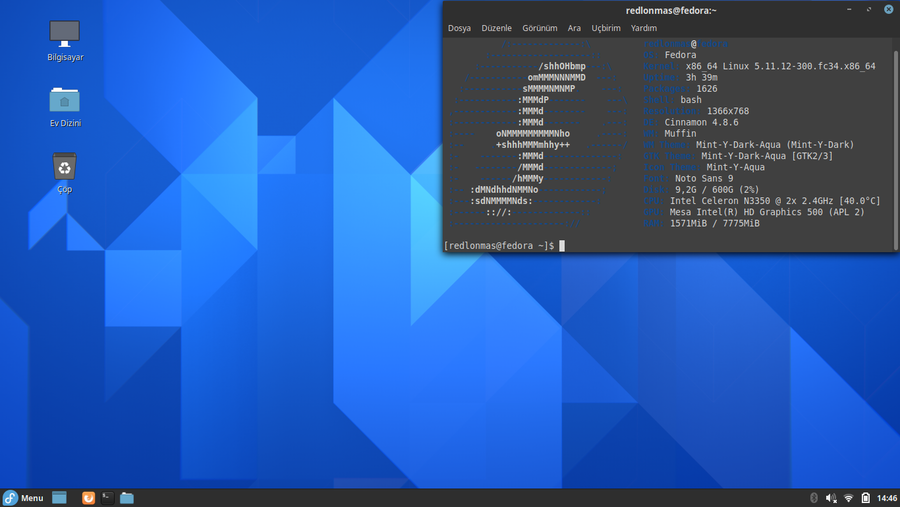Open the Dosya menu in the terminal
The image size is (900, 507).
[x=459, y=28]
